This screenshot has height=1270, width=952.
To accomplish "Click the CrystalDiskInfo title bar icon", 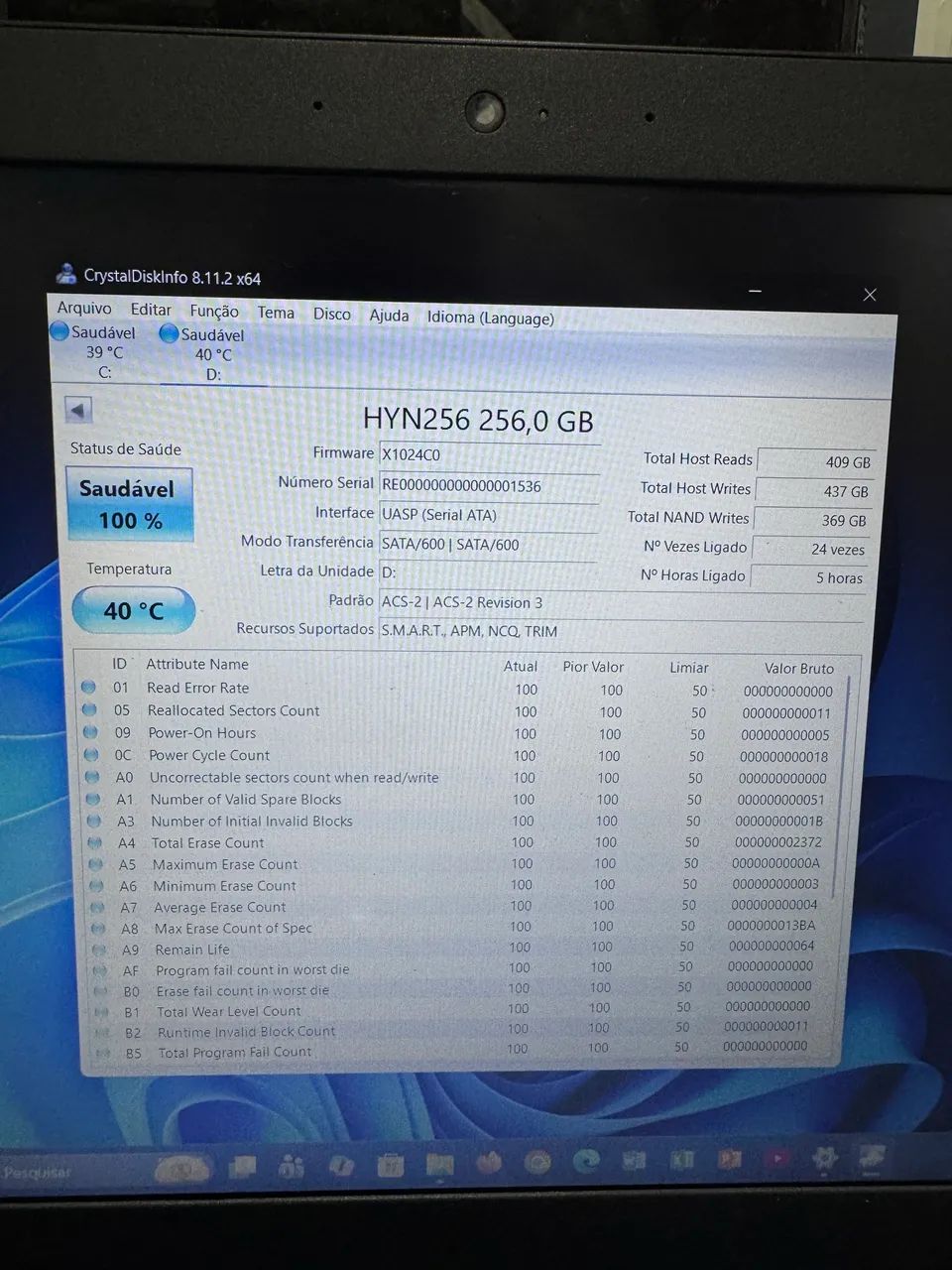I will coord(66,274).
